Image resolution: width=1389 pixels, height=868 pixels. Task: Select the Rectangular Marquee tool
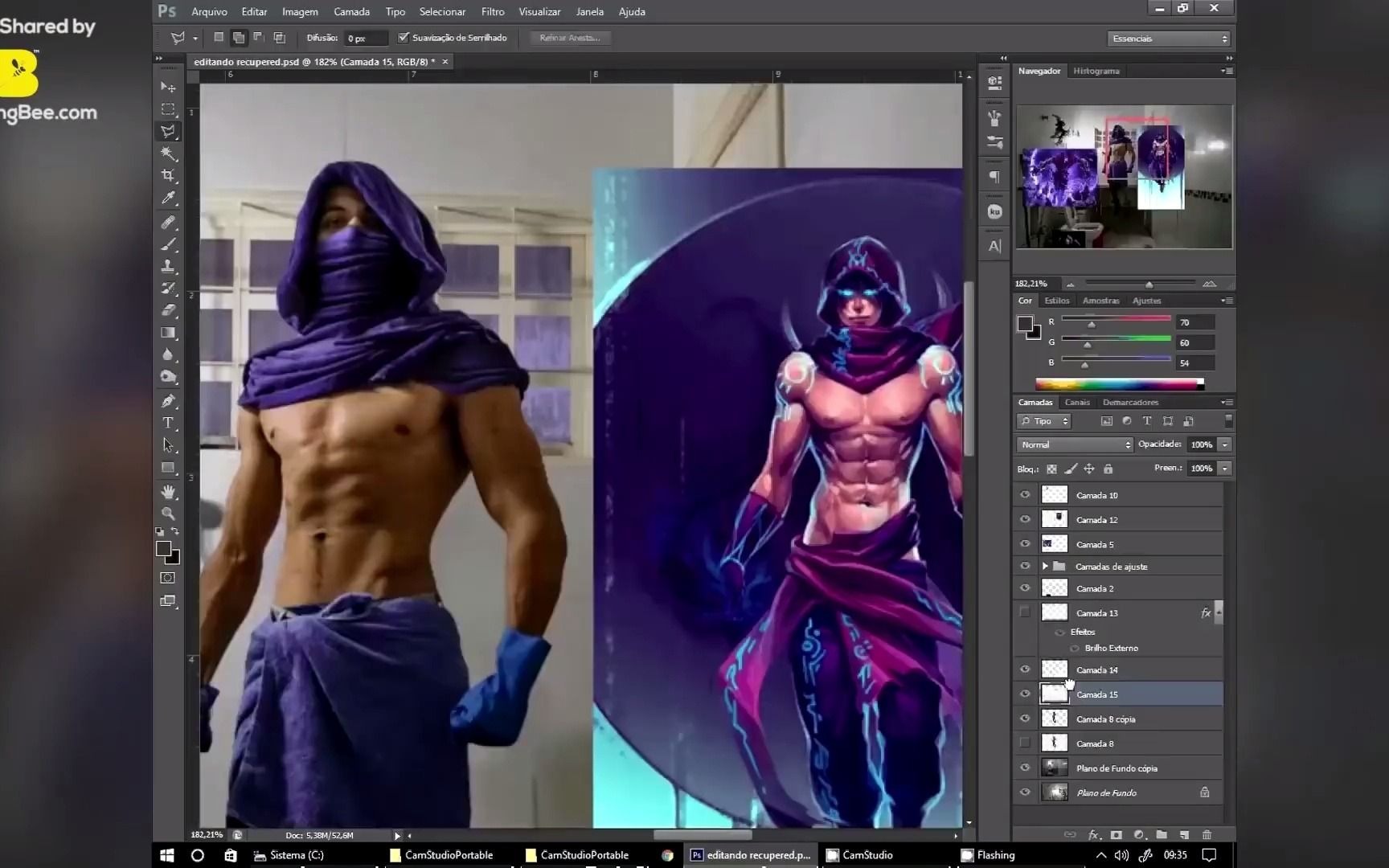click(x=168, y=108)
